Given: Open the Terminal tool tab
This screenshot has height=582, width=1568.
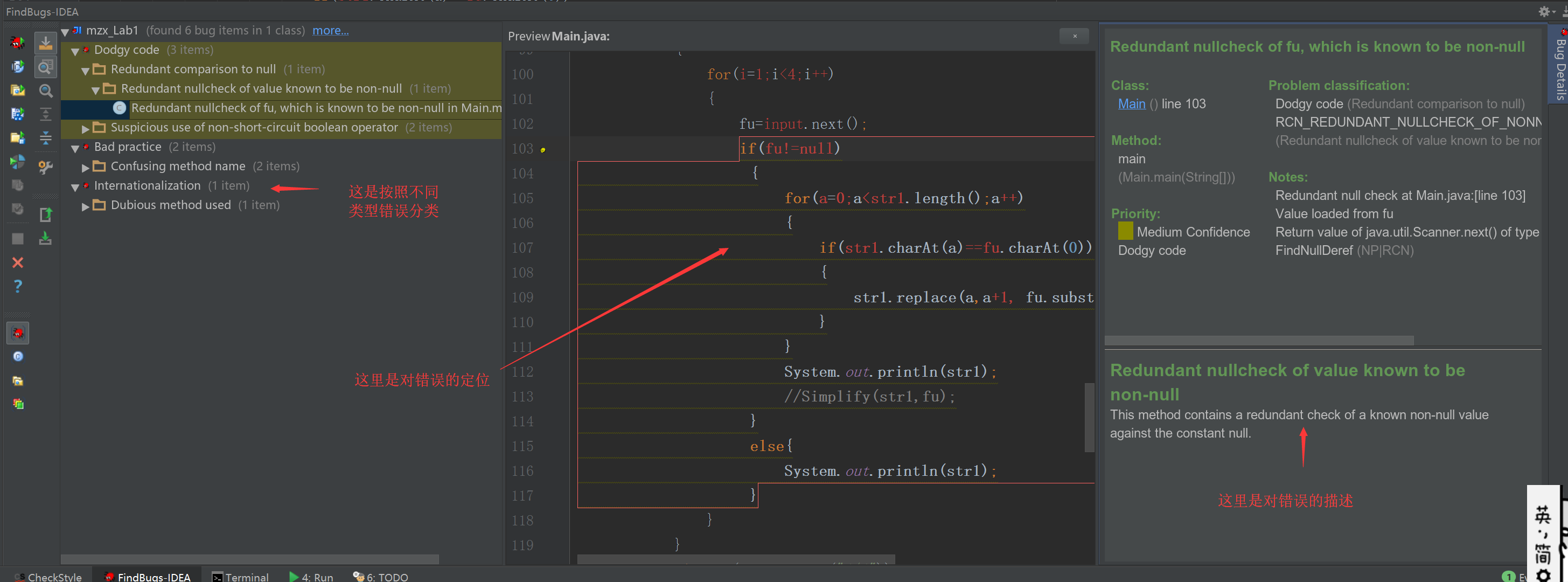Looking at the screenshot, I should 240,576.
